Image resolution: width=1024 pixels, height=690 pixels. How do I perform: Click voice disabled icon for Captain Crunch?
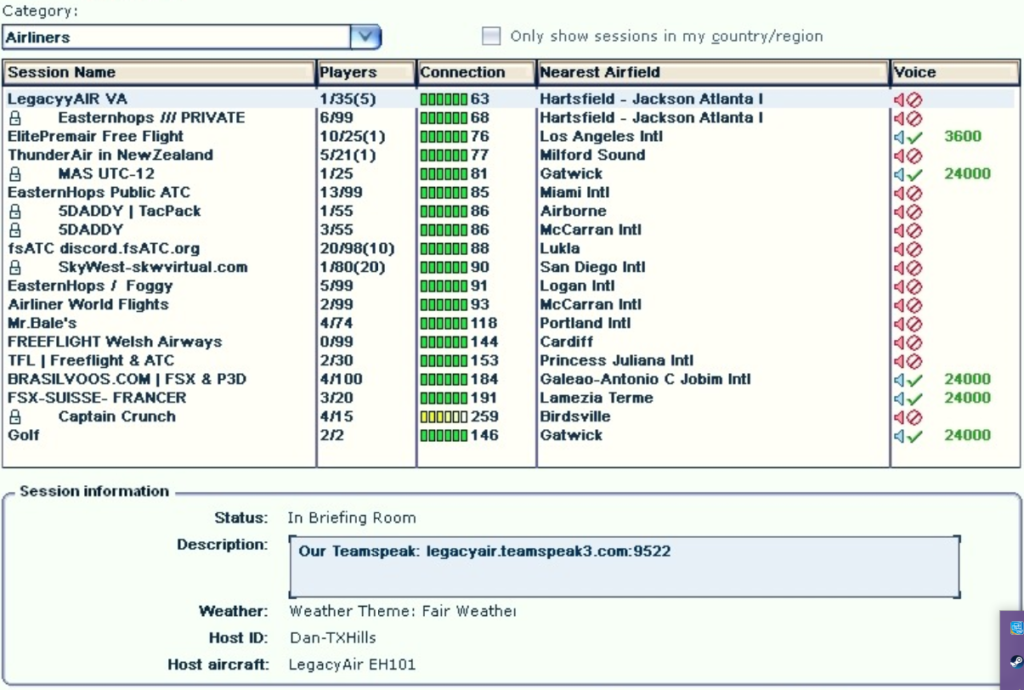908,416
